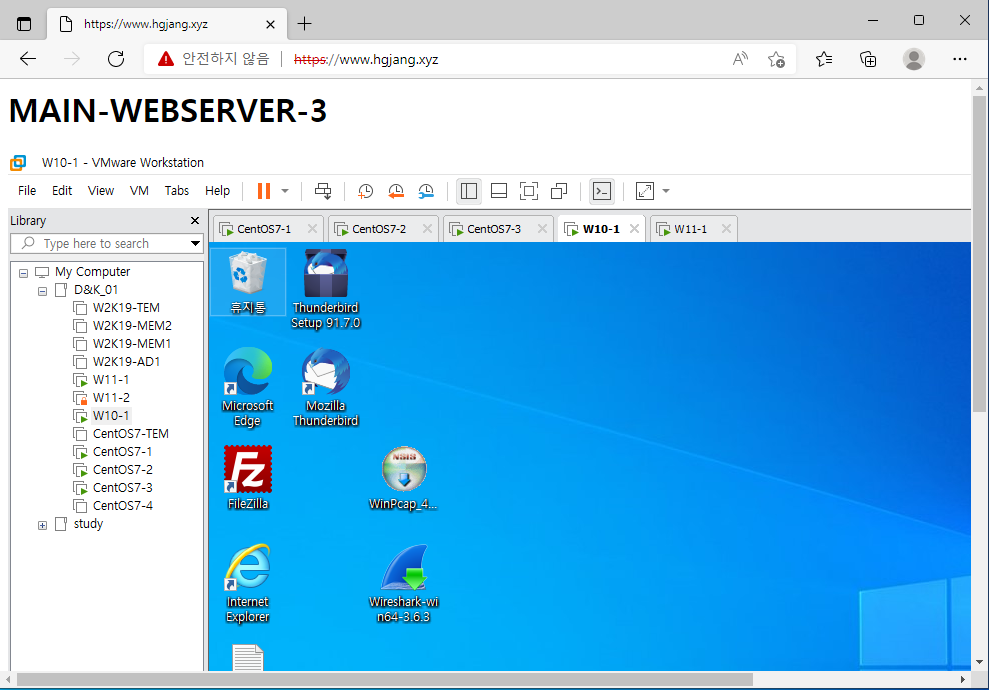Switch to Unity mode
The height and width of the screenshot is (690, 989).
click(x=559, y=191)
